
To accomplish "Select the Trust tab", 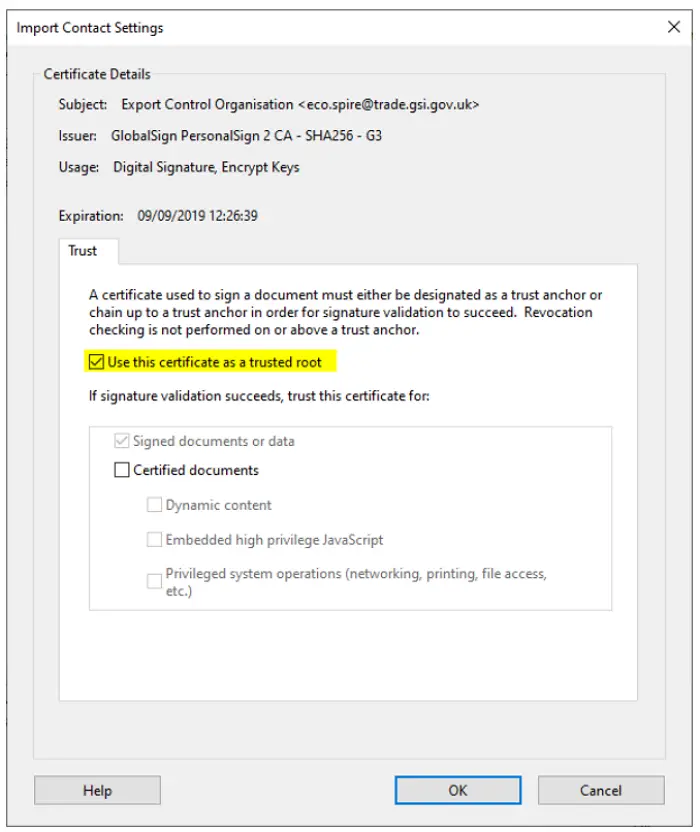I will [x=83, y=250].
